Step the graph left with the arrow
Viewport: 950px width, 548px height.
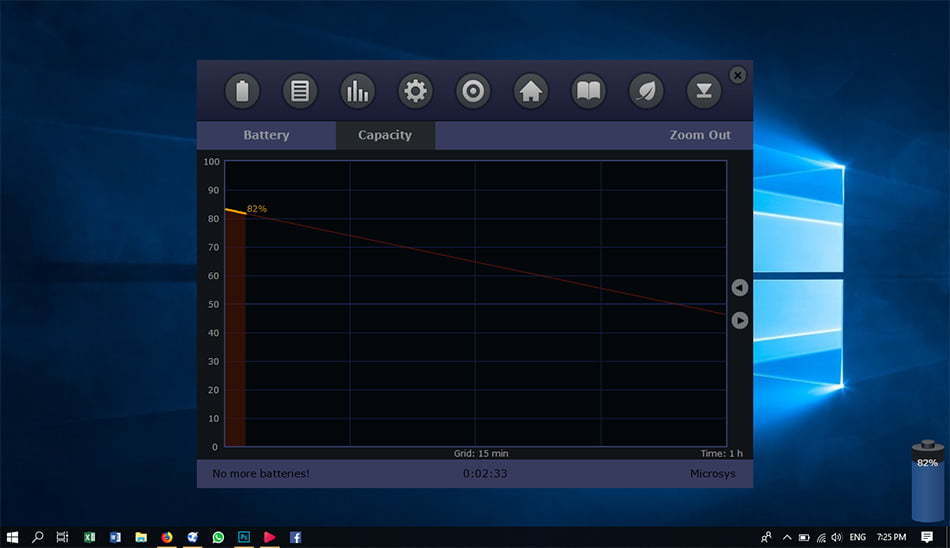[739, 287]
